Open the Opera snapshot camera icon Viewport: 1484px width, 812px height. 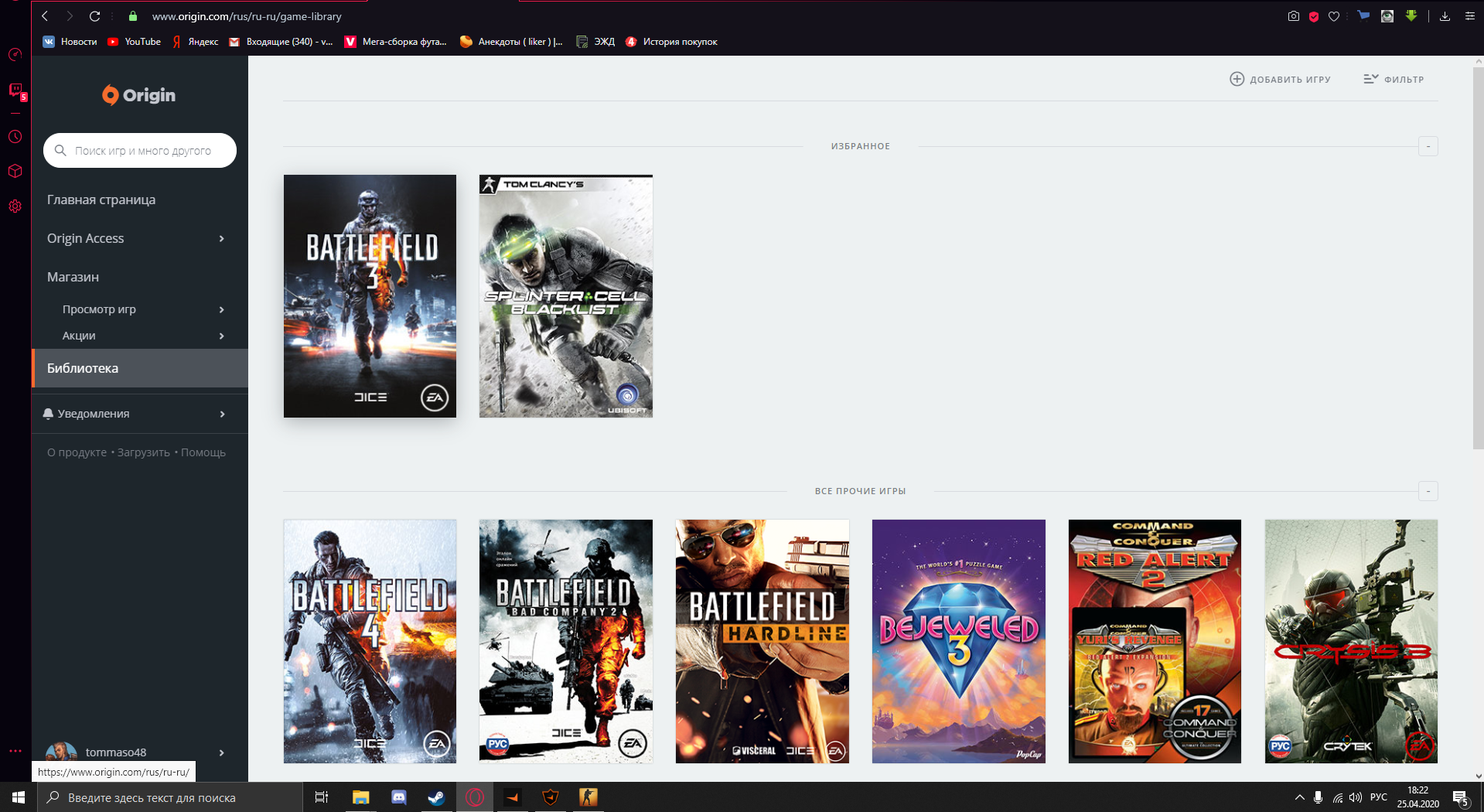1293,16
